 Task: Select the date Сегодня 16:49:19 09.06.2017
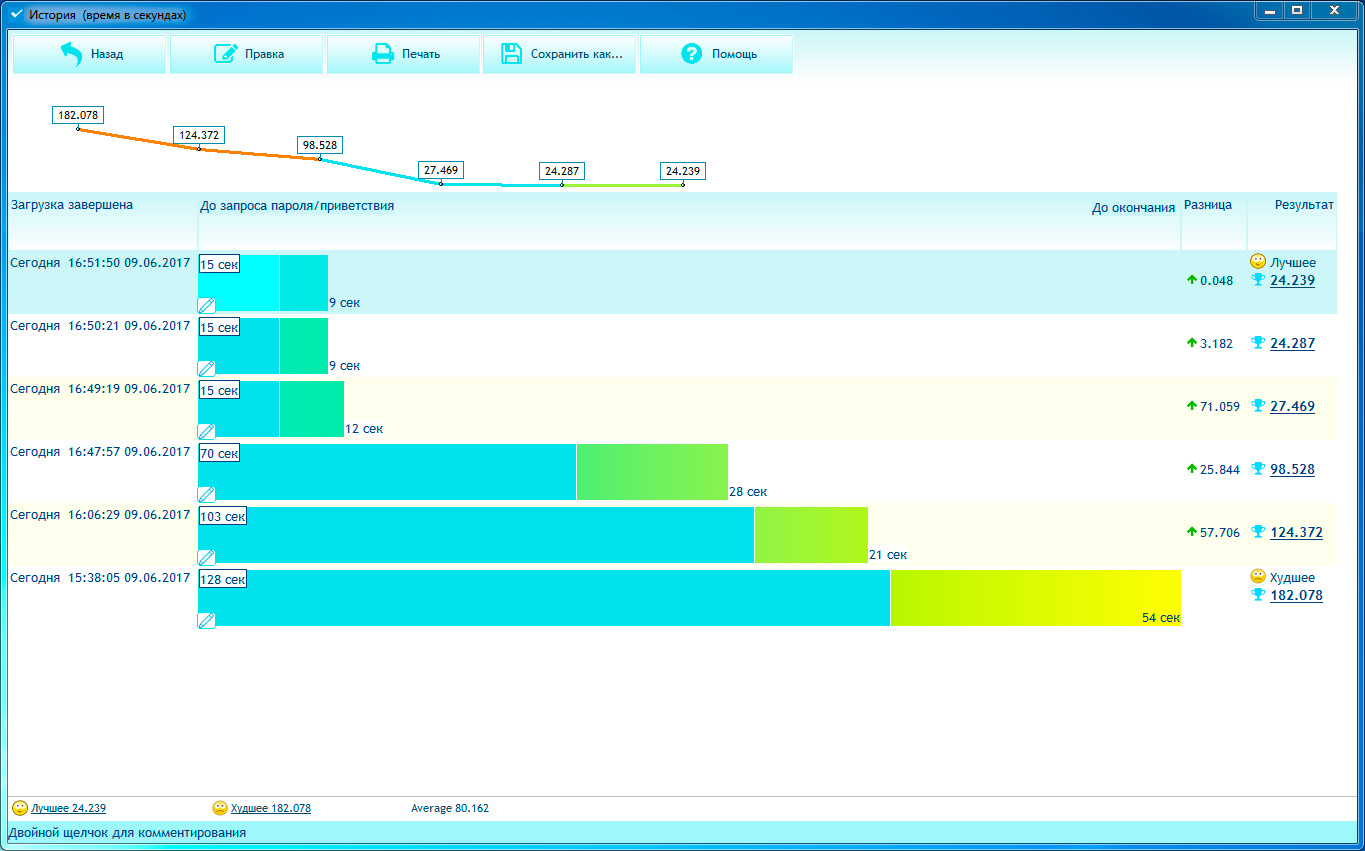(x=100, y=389)
